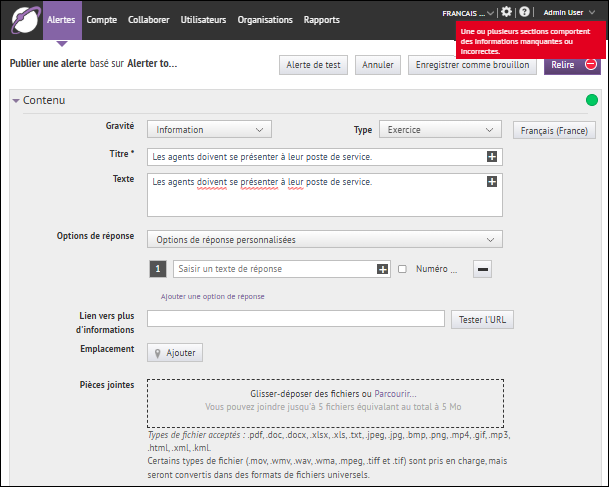Viewport: 609px width, 487px height.
Task: Open the Options de réponse dropdown
Action: point(325,239)
